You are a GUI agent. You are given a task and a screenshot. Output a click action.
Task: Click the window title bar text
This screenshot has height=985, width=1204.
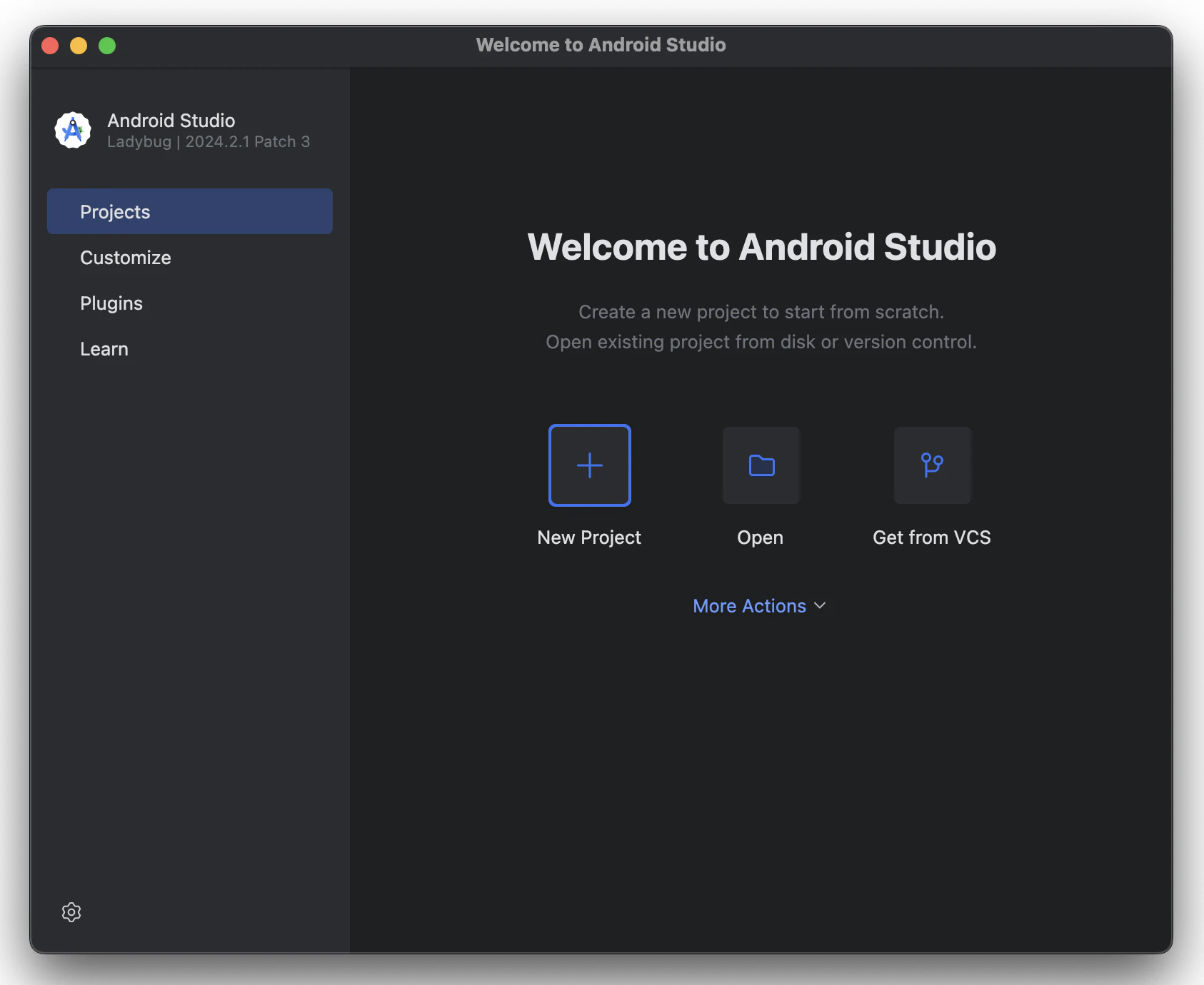pyautogui.click(x=601, y=45)
